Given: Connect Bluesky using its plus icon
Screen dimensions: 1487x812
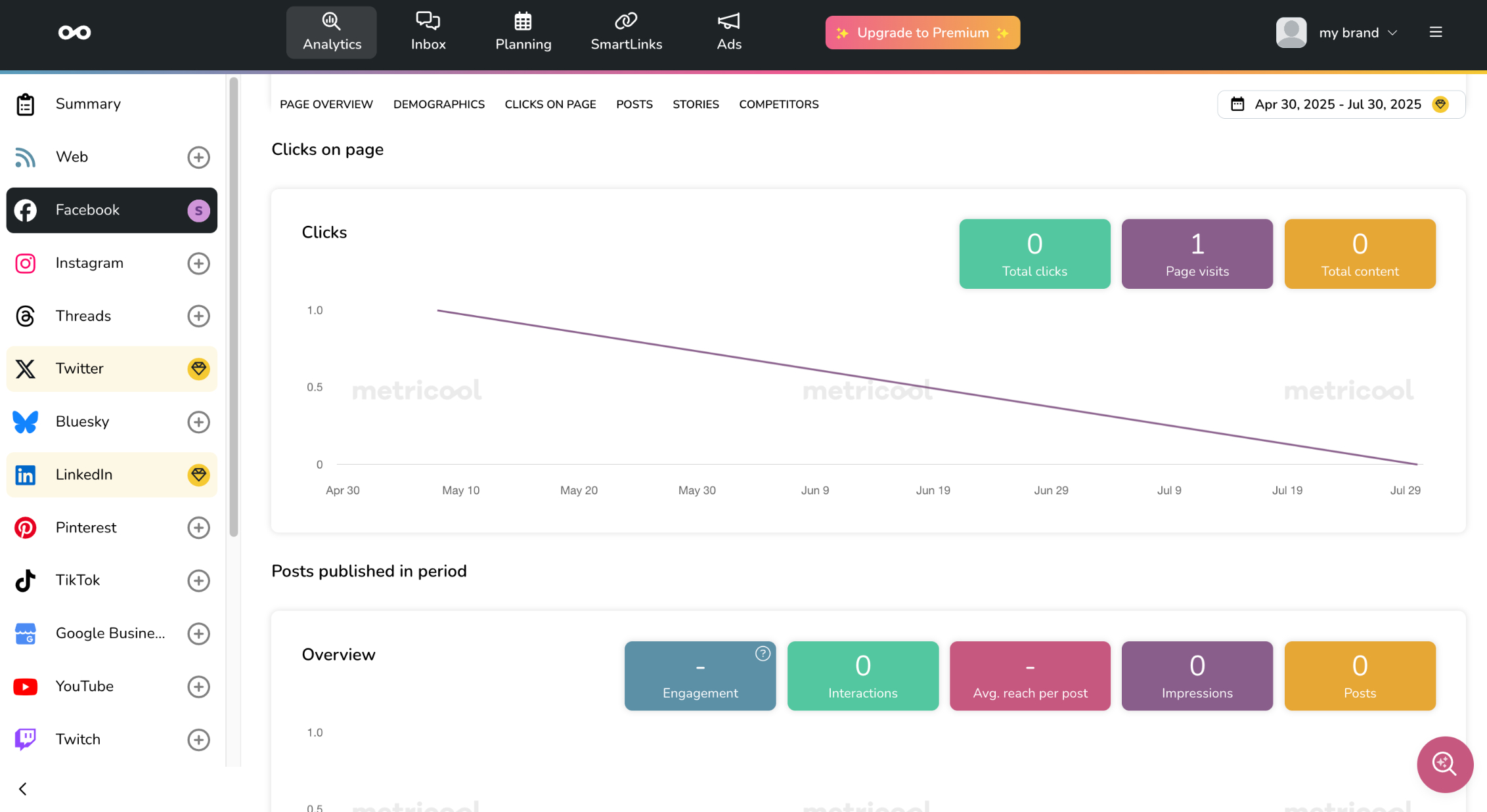Looking at the screenshot, I should coord(198,422).
